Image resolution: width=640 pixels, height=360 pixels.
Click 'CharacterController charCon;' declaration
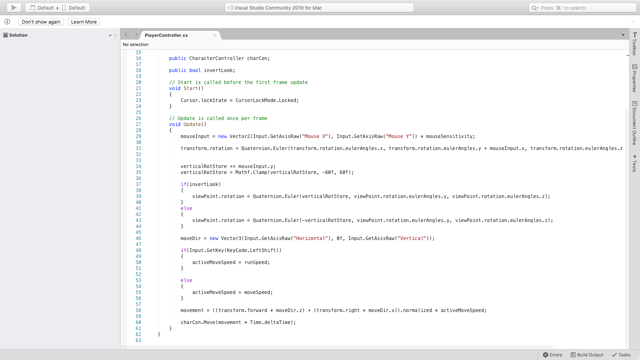(x=229, y=58)
